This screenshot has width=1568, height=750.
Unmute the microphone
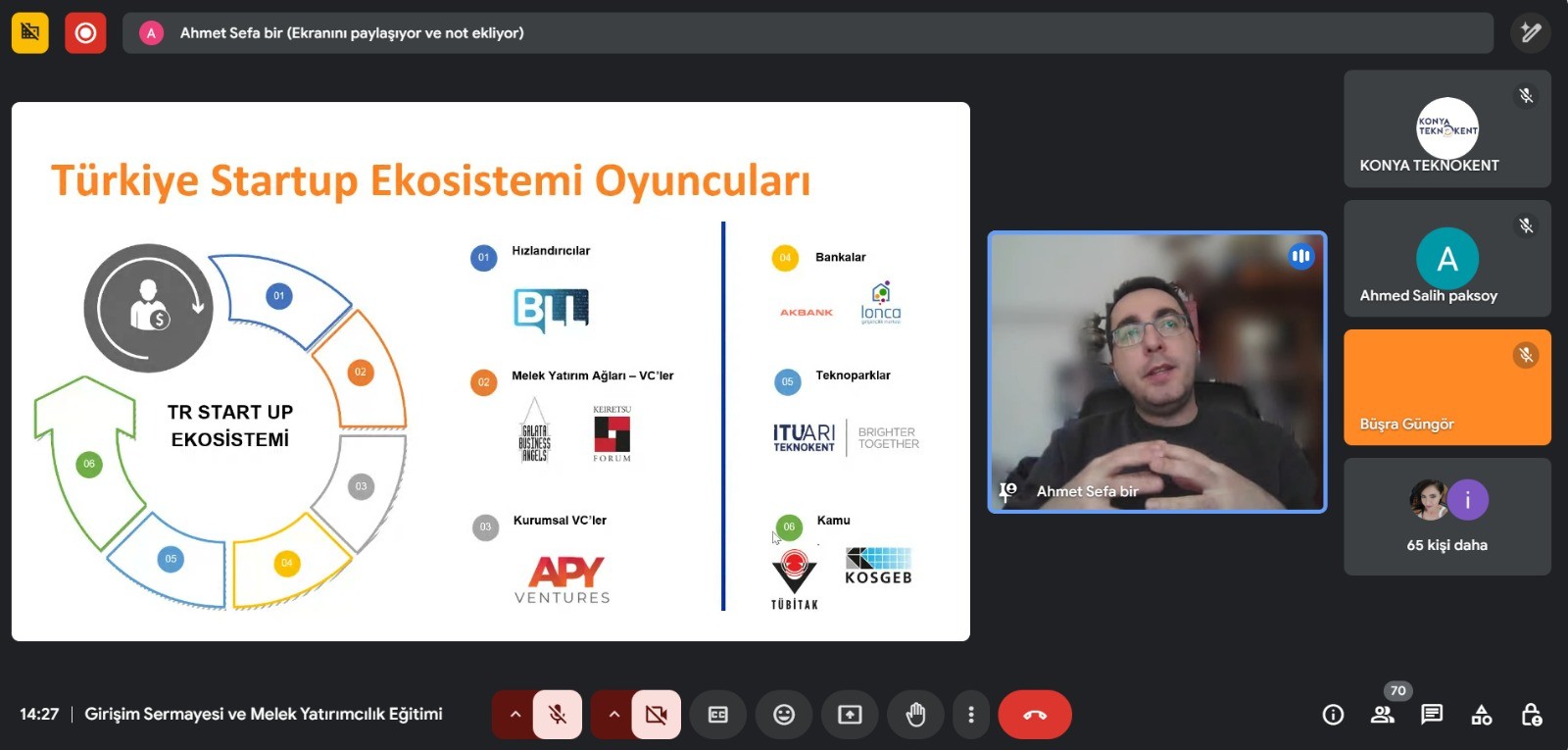tap(558, 715)
